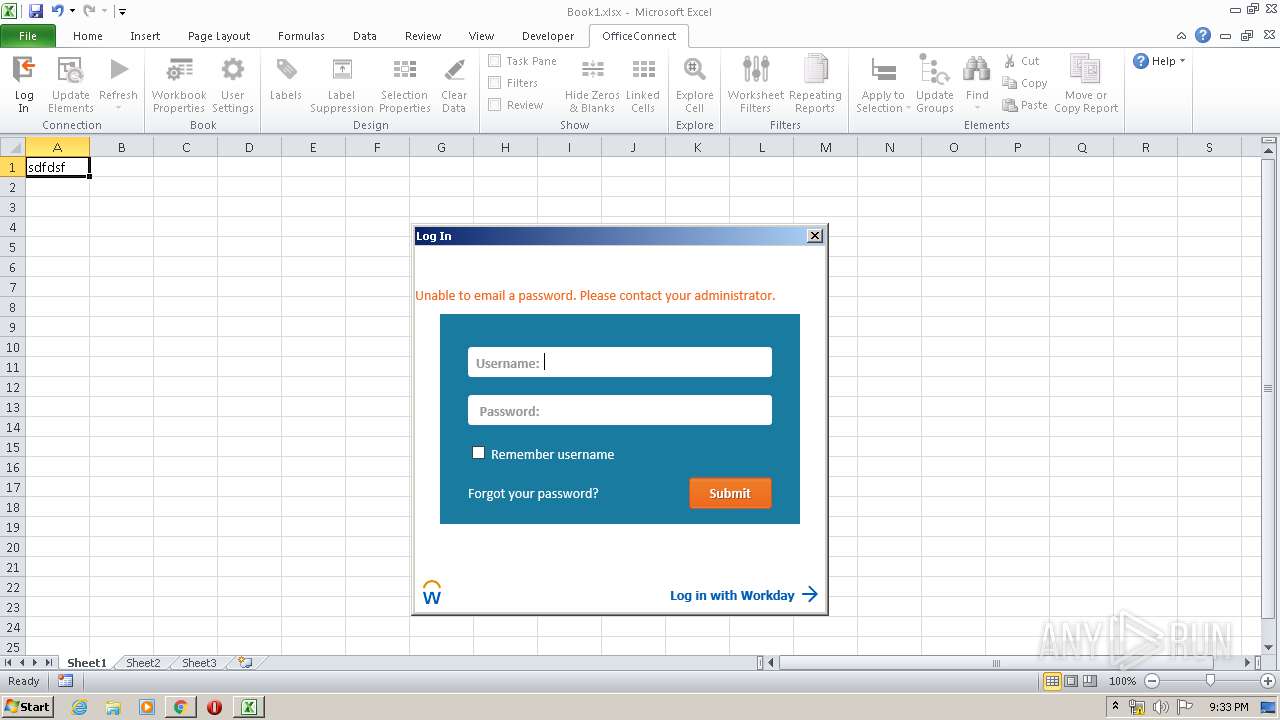Click the taskbar clock 9:33 PM

pos(1229,707)
